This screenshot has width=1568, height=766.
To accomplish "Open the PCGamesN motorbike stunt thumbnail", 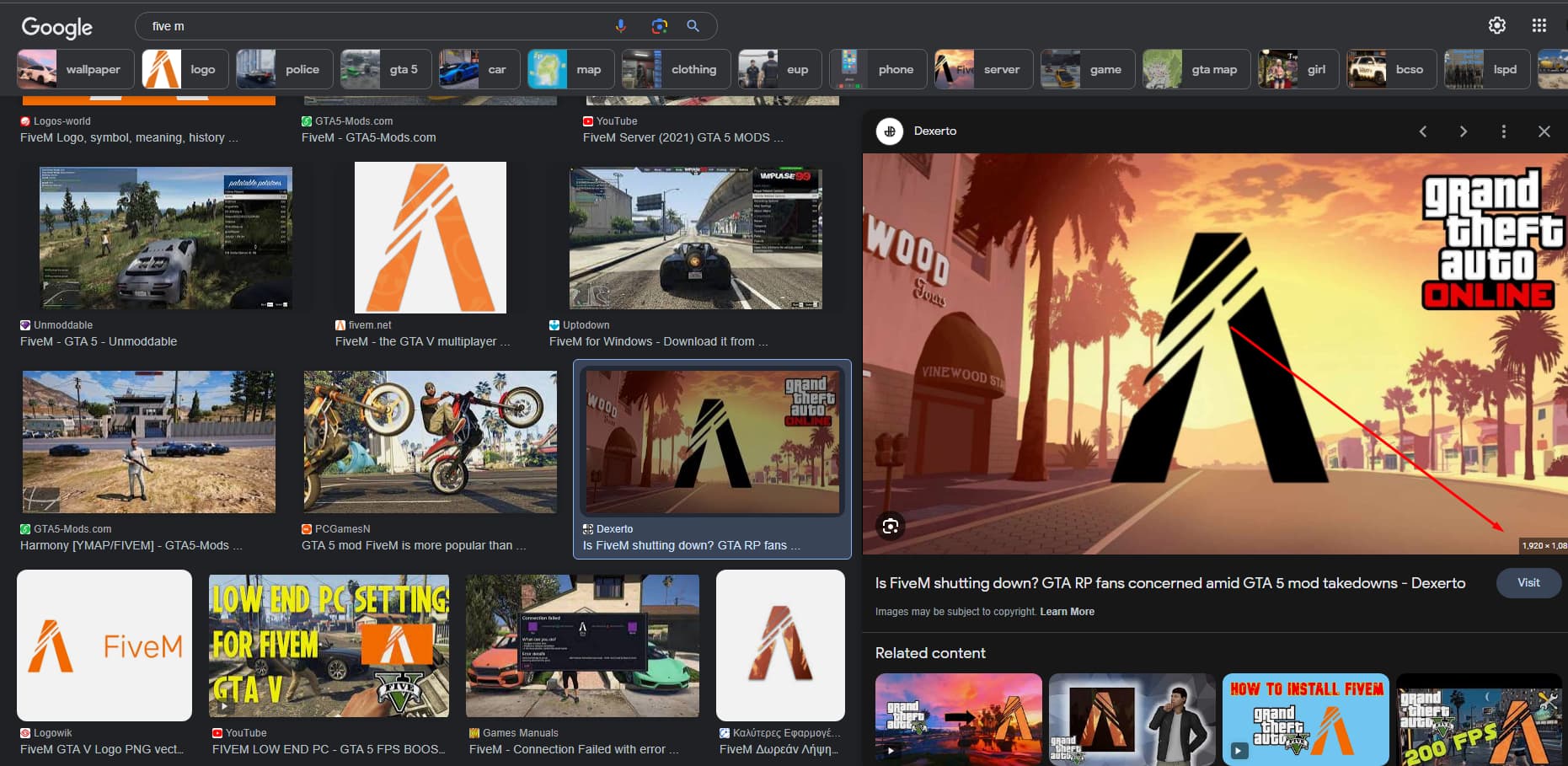I will coord(430,442).
